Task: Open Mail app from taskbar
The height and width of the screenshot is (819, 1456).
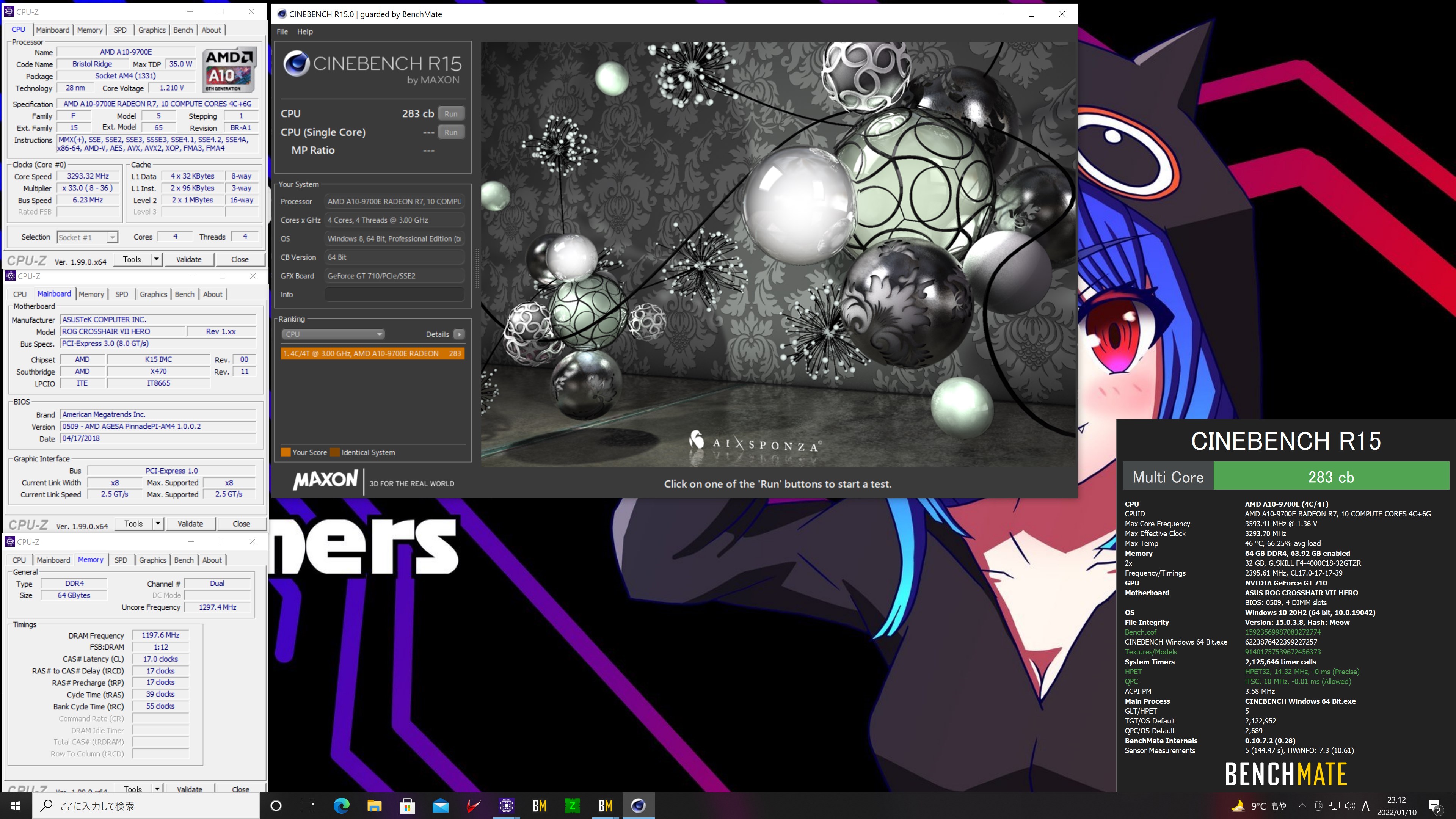Action: pyautogui.click(x=440, y=805)
